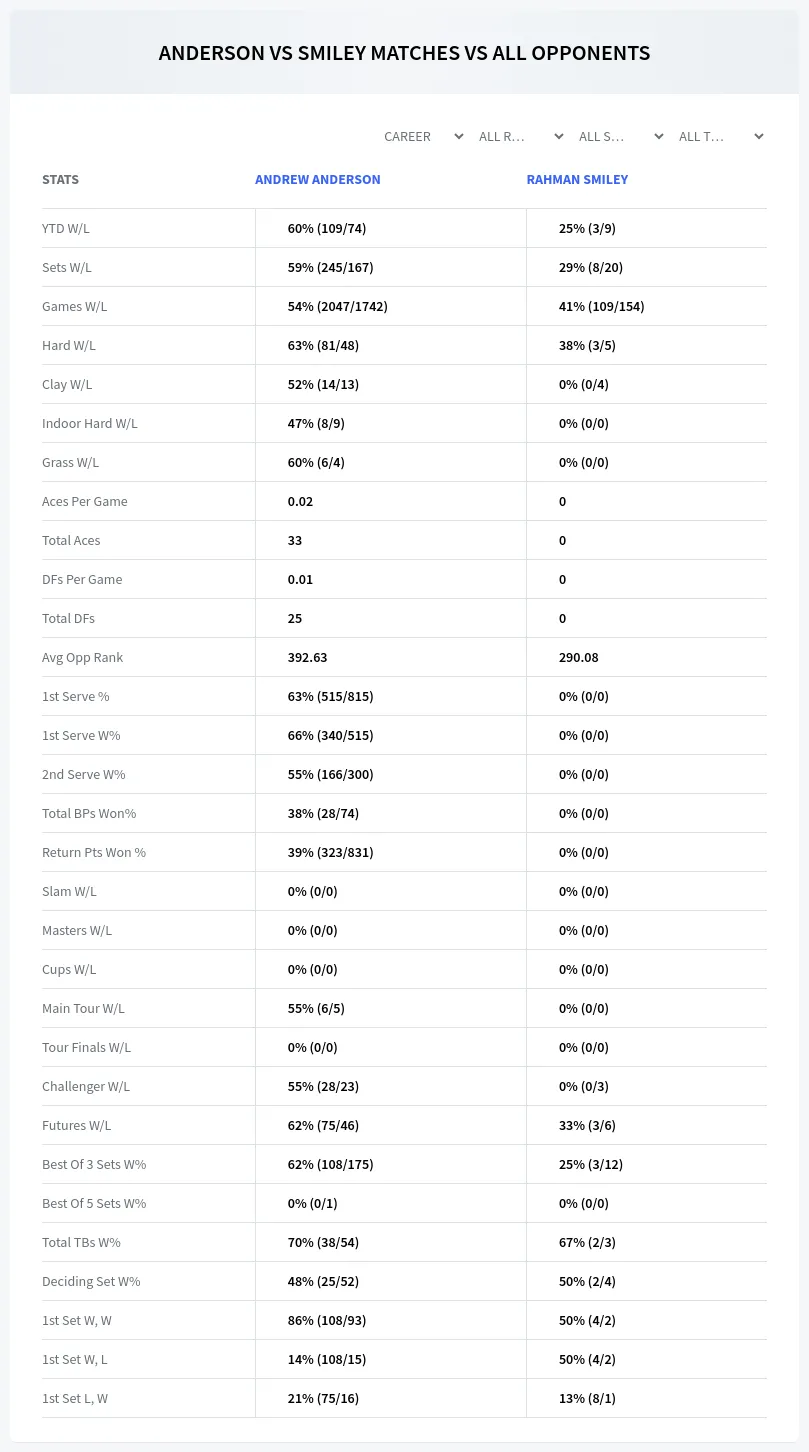Expand the ALL T… filter dropdown

[x=721, y=137]
